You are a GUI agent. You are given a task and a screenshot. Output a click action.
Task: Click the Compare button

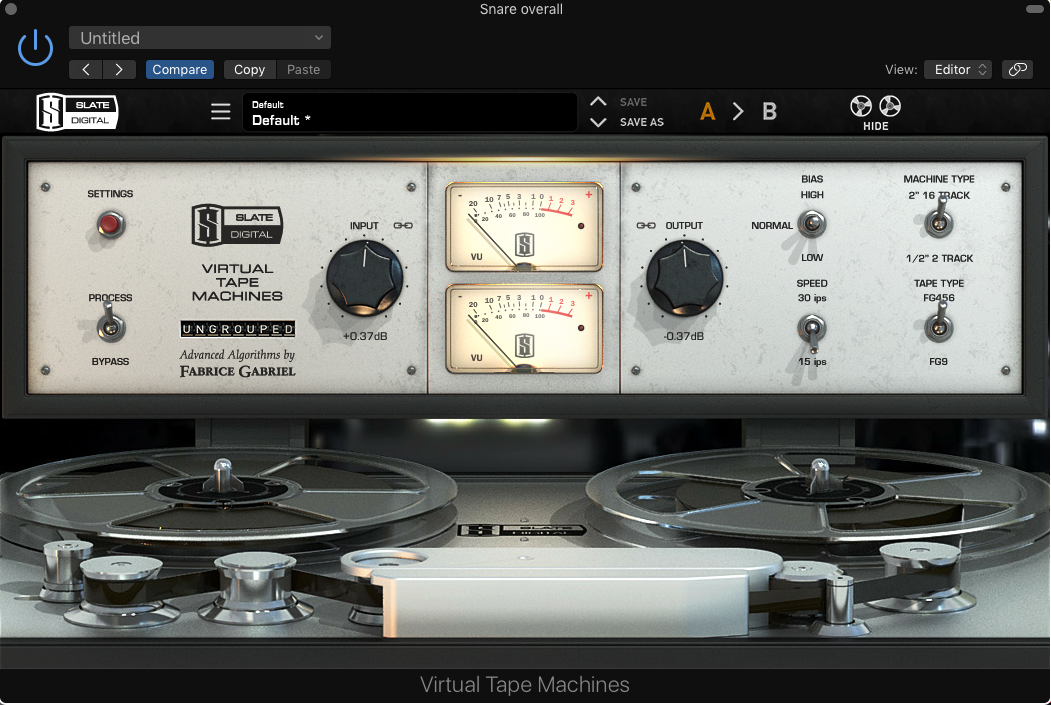click(180, 69)
